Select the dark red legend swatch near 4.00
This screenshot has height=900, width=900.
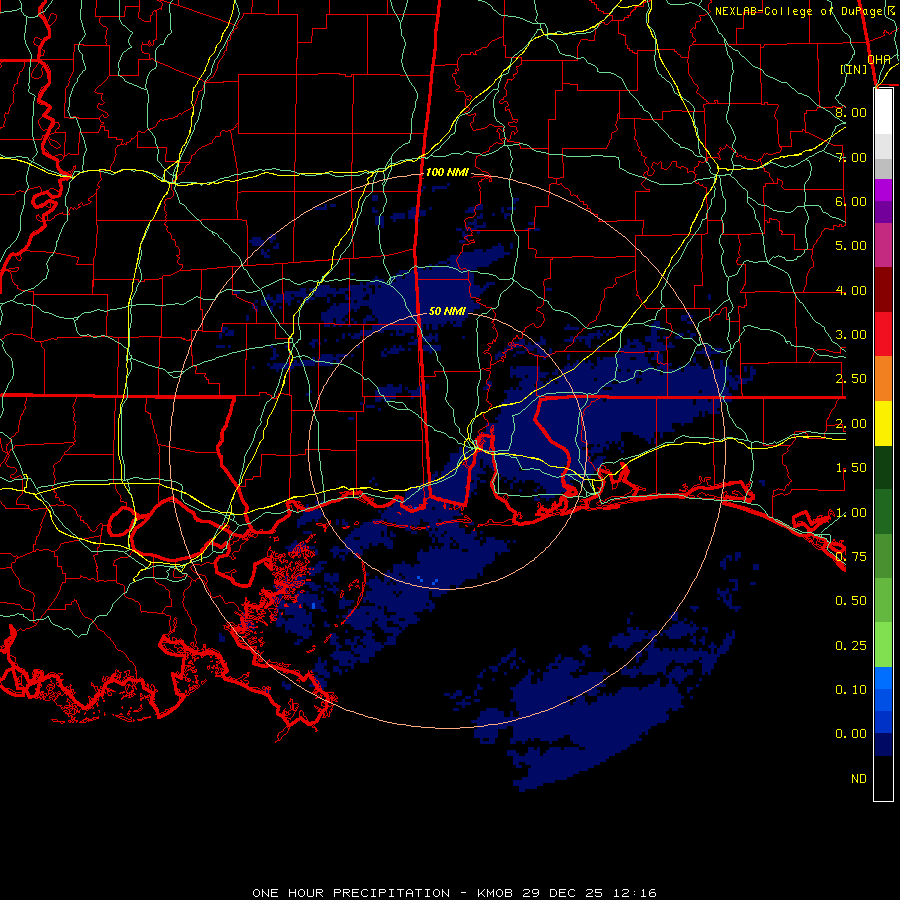883,290
